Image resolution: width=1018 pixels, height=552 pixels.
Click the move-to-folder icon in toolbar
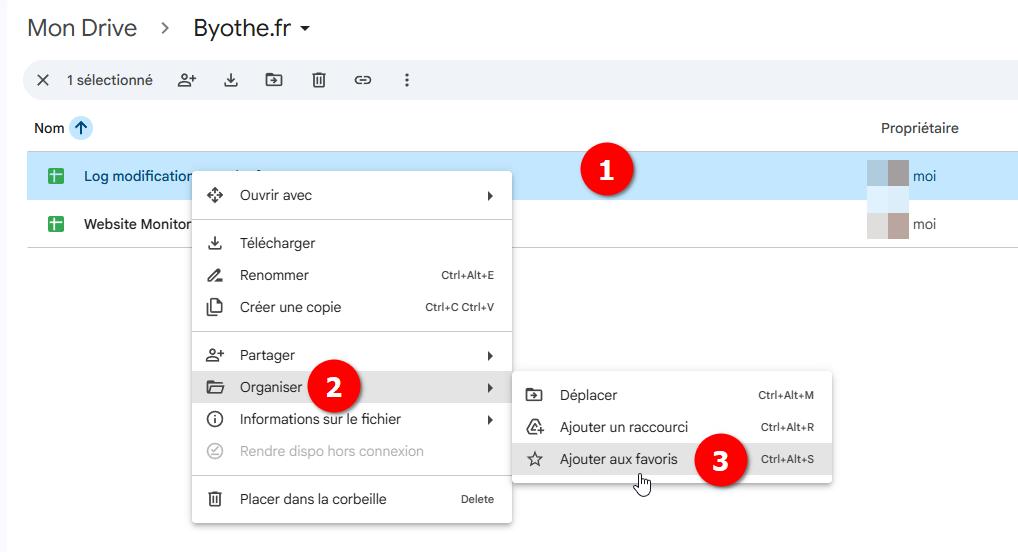point(274,80)
